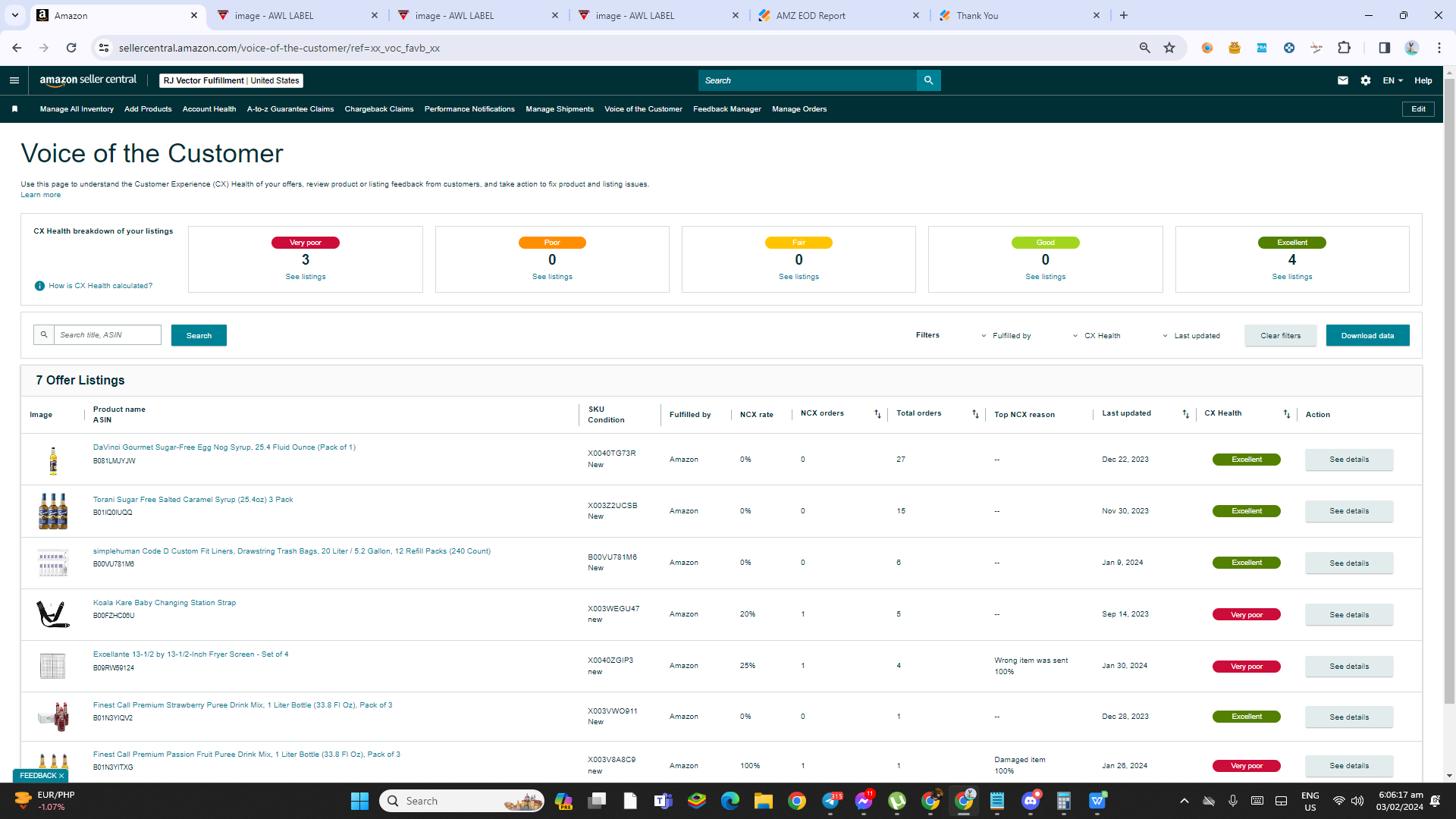Open a new browser tab
The height and width of the screenshot is (819, 1456).
[1124, 15]
